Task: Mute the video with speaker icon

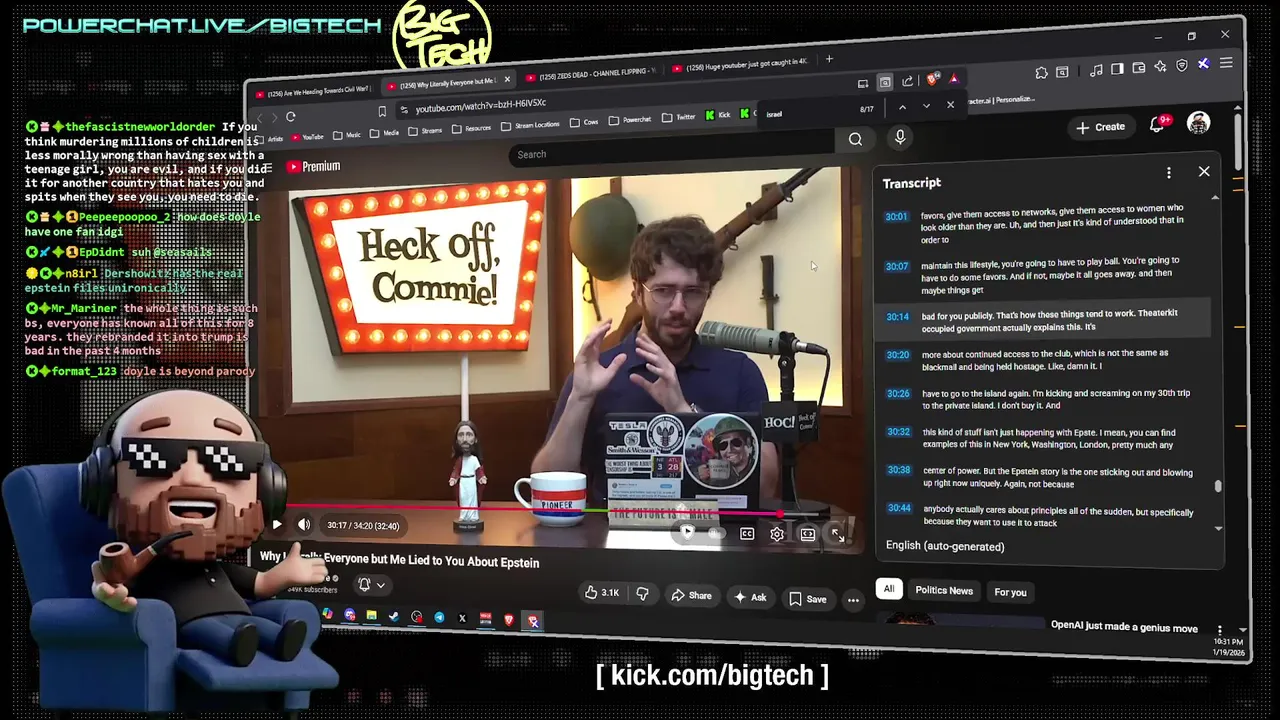Action: click(304, 525)
